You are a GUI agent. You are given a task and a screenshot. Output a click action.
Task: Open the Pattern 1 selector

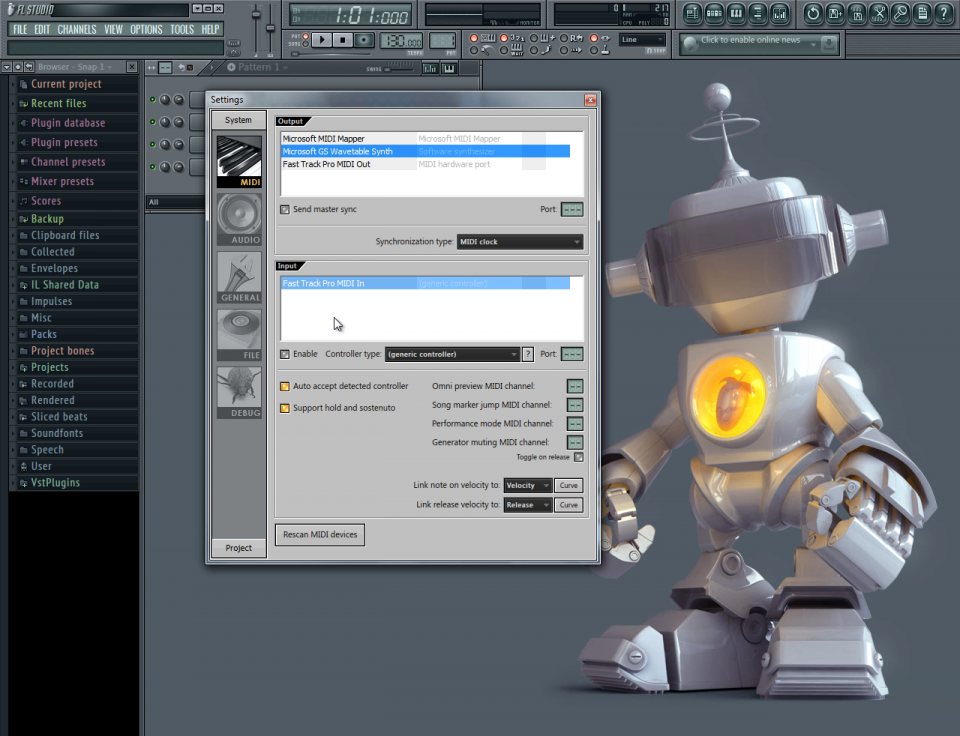(x=257, y=67)
